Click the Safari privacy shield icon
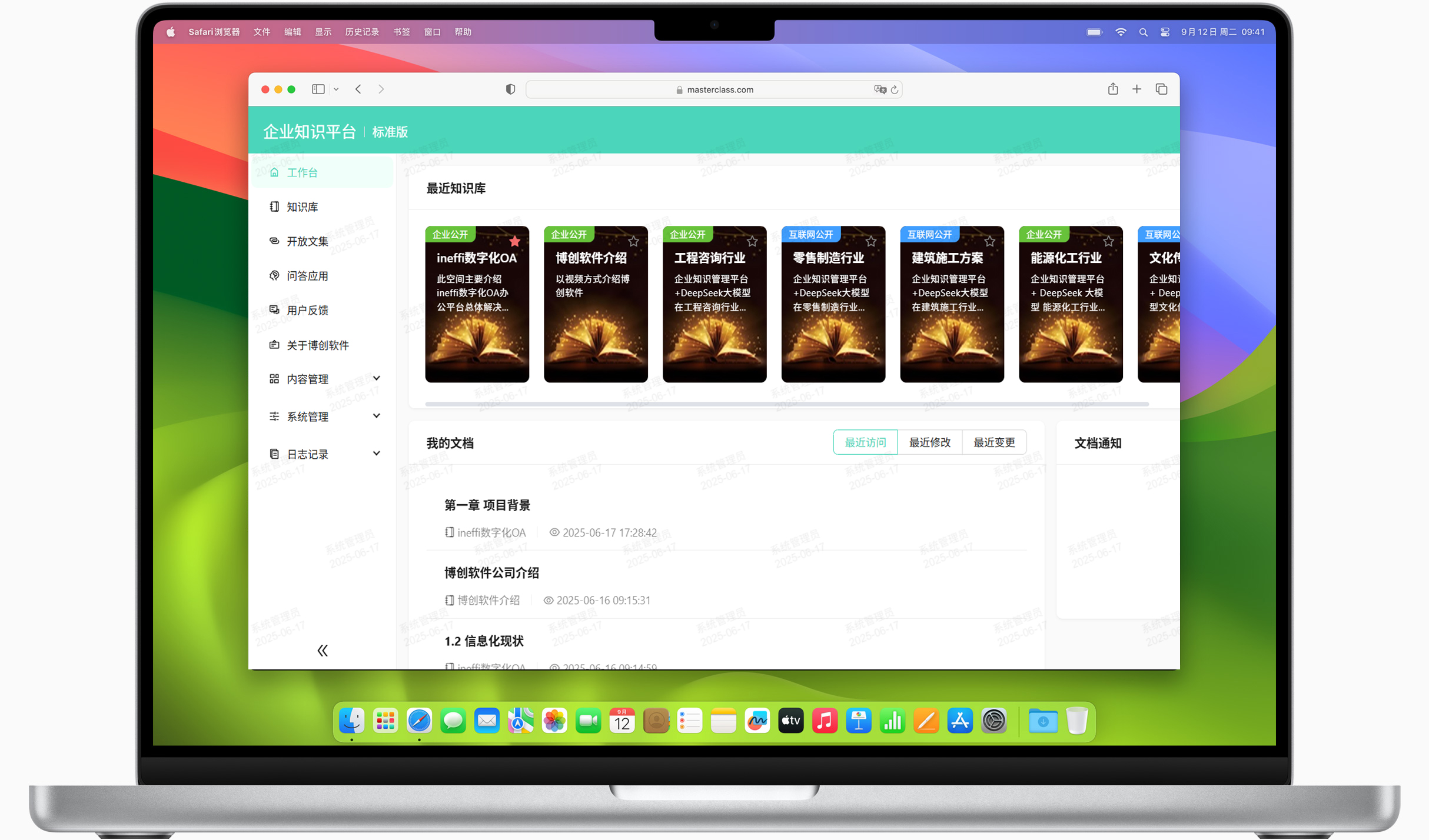This screenshot has width=1429, height=840. 510,89
